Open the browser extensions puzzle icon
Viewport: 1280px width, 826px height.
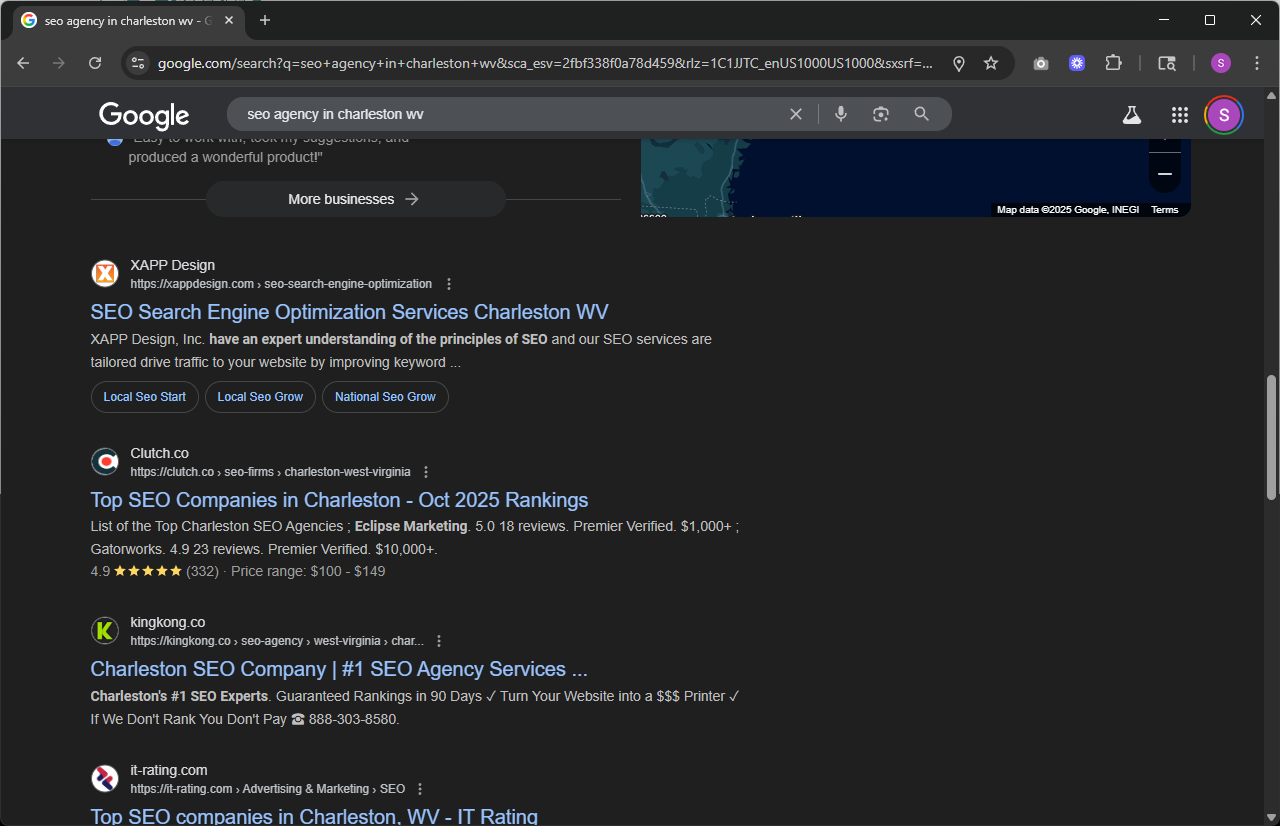1113,63
